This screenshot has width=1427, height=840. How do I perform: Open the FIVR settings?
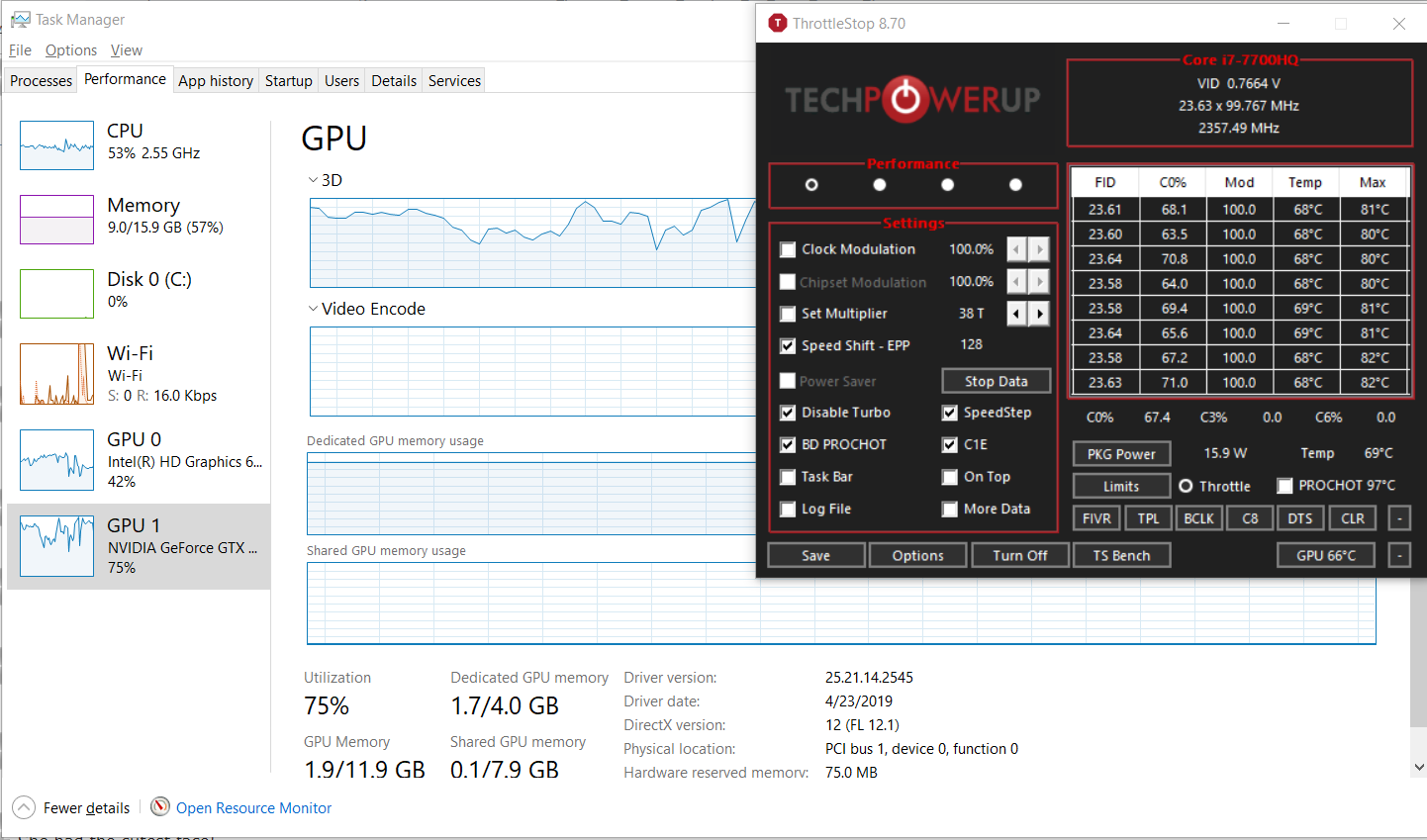[x=1096, y=518]
